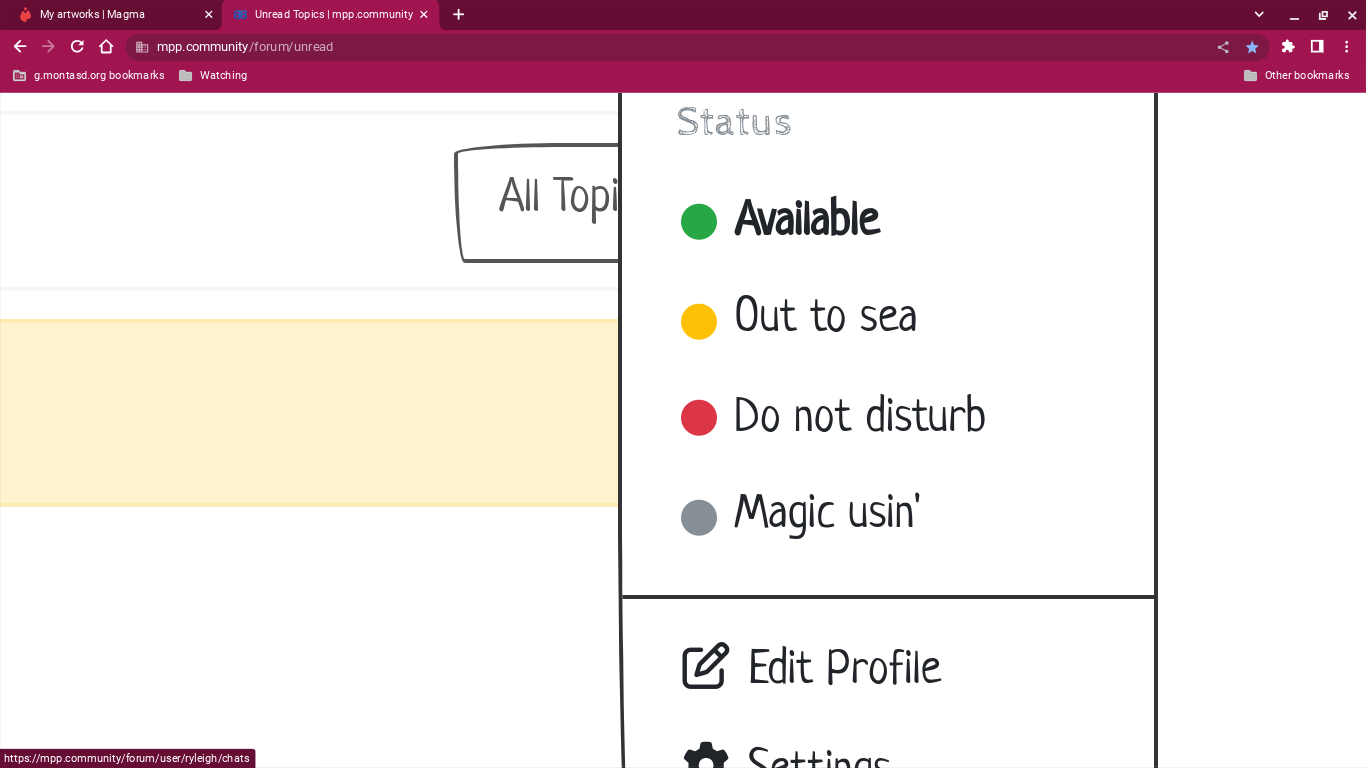Click the Edit Profile pencil icon
This screenshot has height=768, width=1366.
point(705,666)
